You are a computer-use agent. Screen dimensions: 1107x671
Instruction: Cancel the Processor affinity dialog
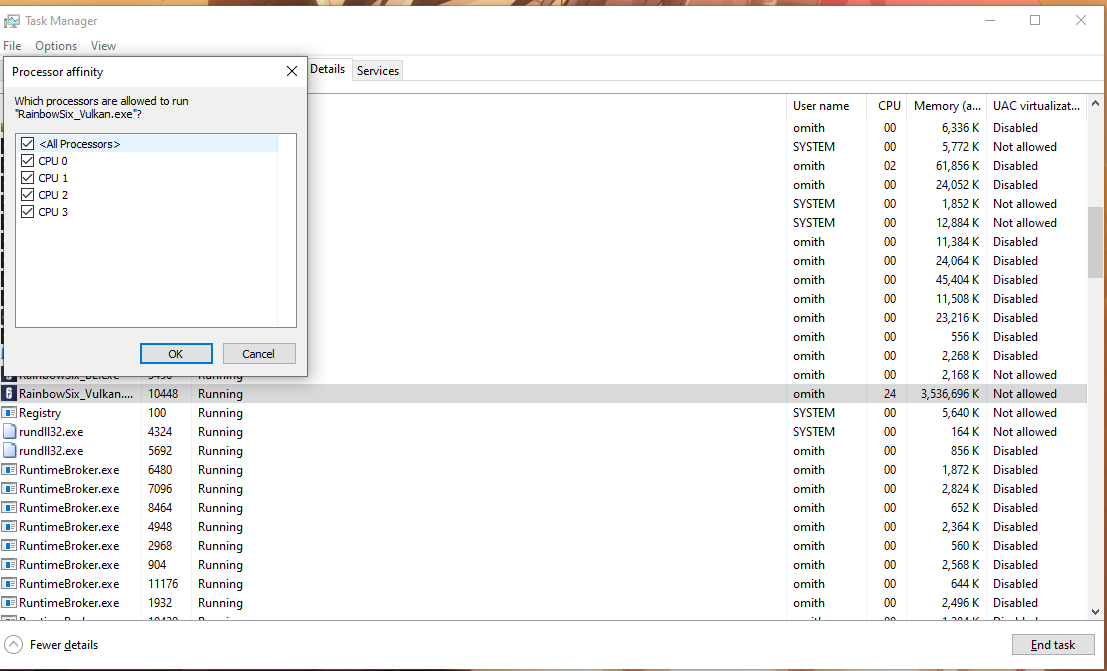tap(259, 354)
